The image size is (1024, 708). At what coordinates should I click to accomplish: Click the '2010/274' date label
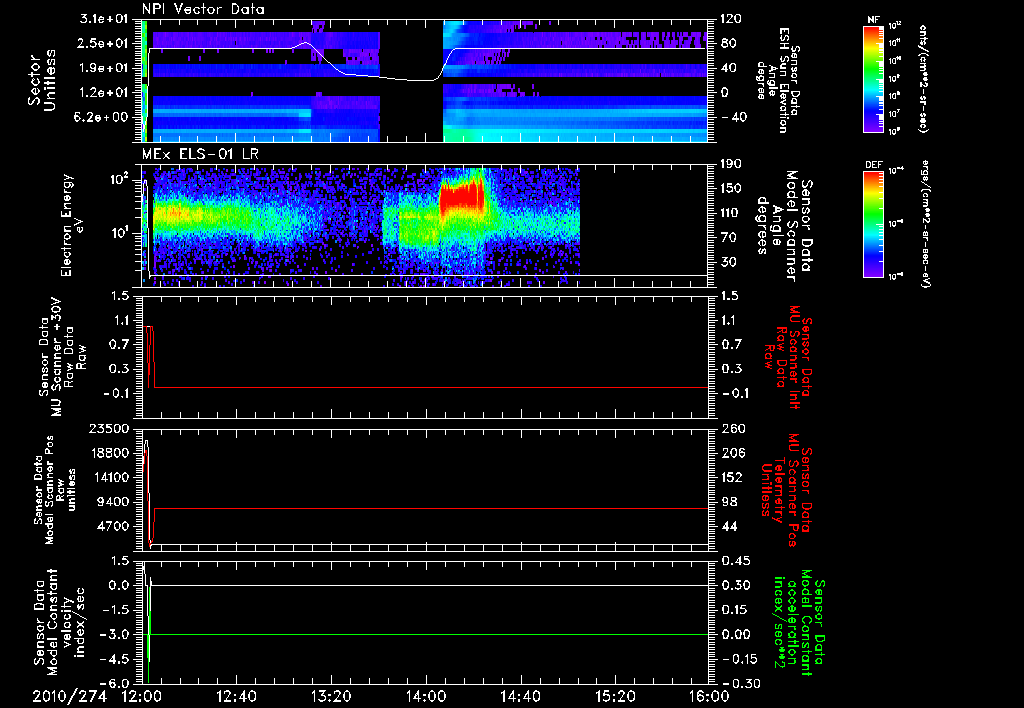tap(69, 696)
